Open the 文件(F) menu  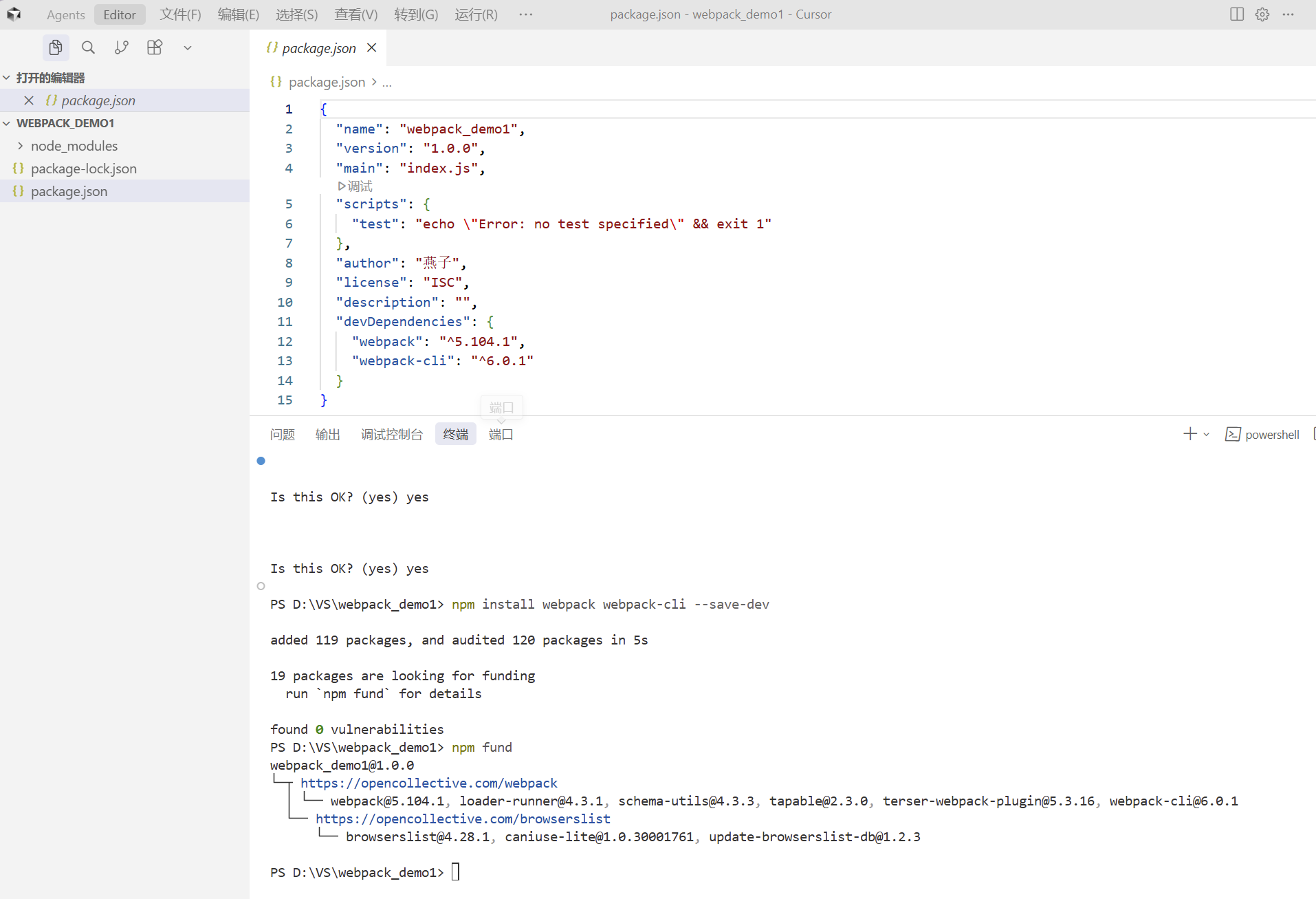tap(181, 14)
